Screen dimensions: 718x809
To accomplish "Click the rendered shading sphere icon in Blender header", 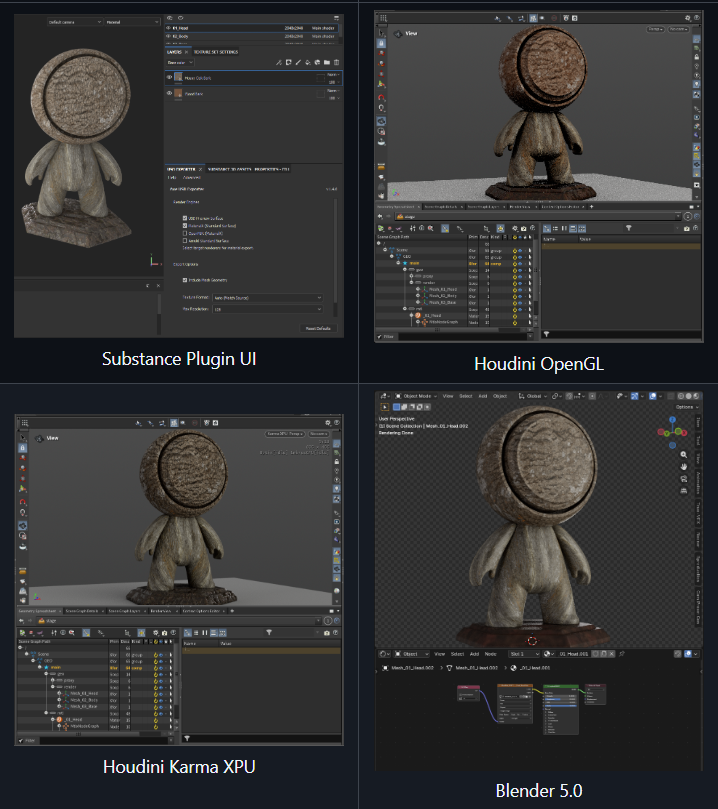I will [696, 396].
